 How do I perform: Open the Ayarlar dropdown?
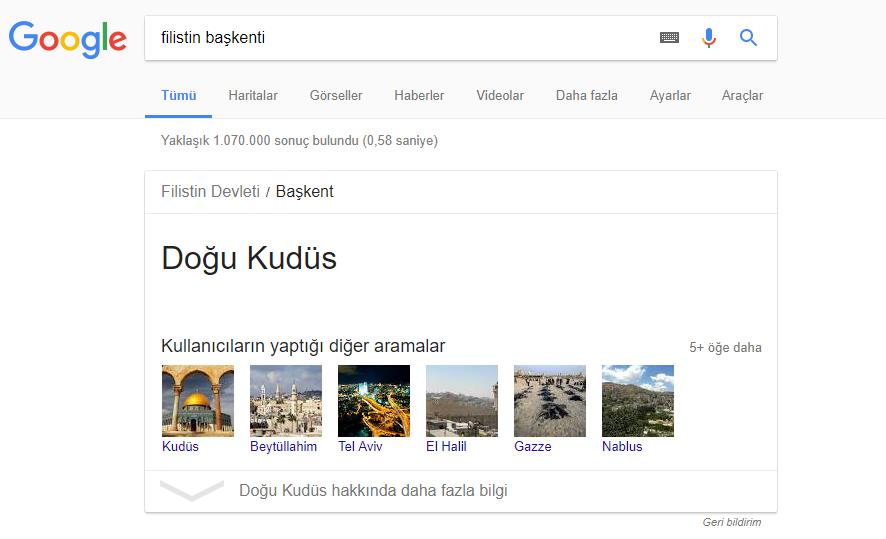click(x=670, y=96)
